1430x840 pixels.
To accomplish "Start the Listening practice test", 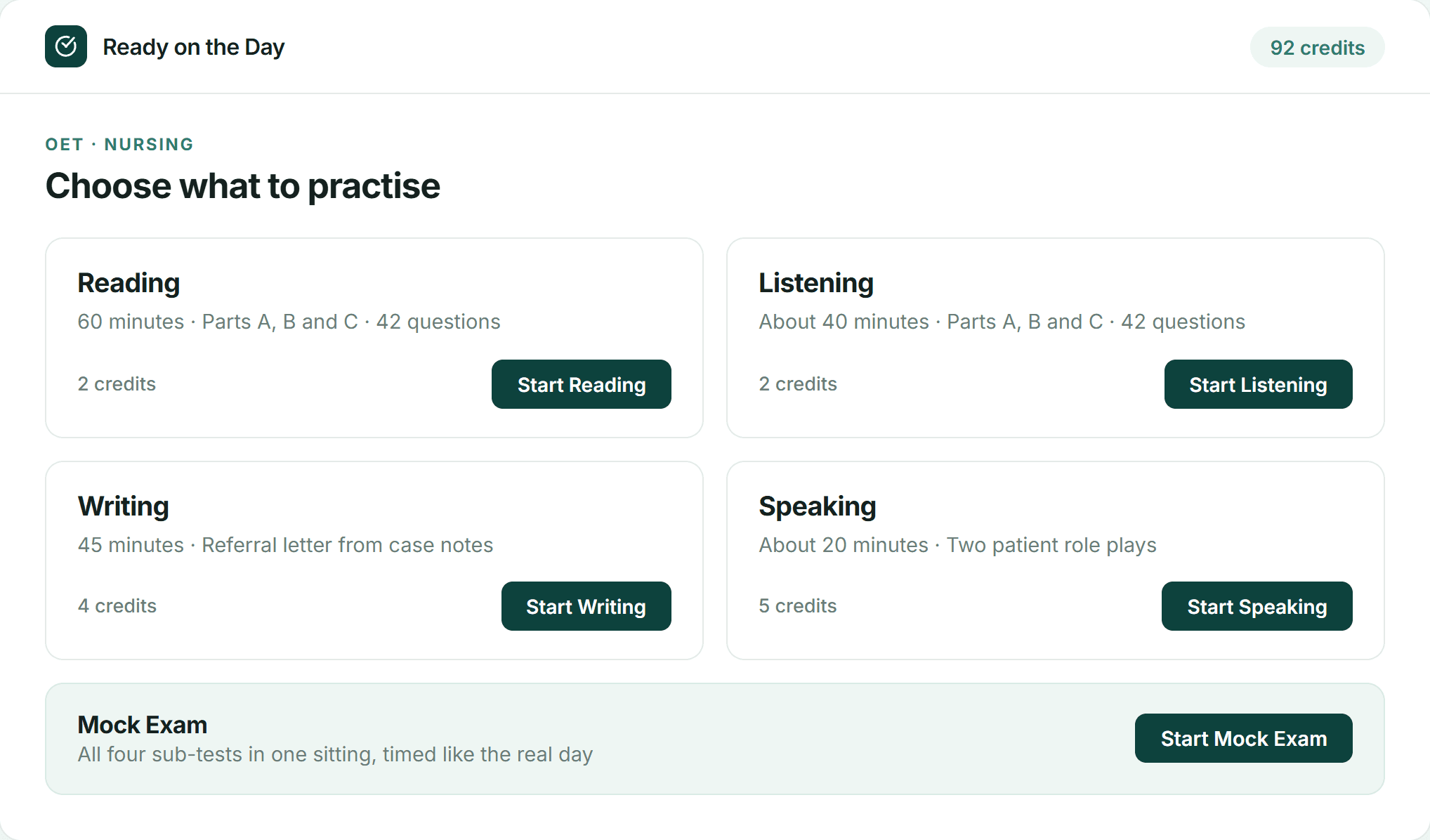I will (1258, 384).
